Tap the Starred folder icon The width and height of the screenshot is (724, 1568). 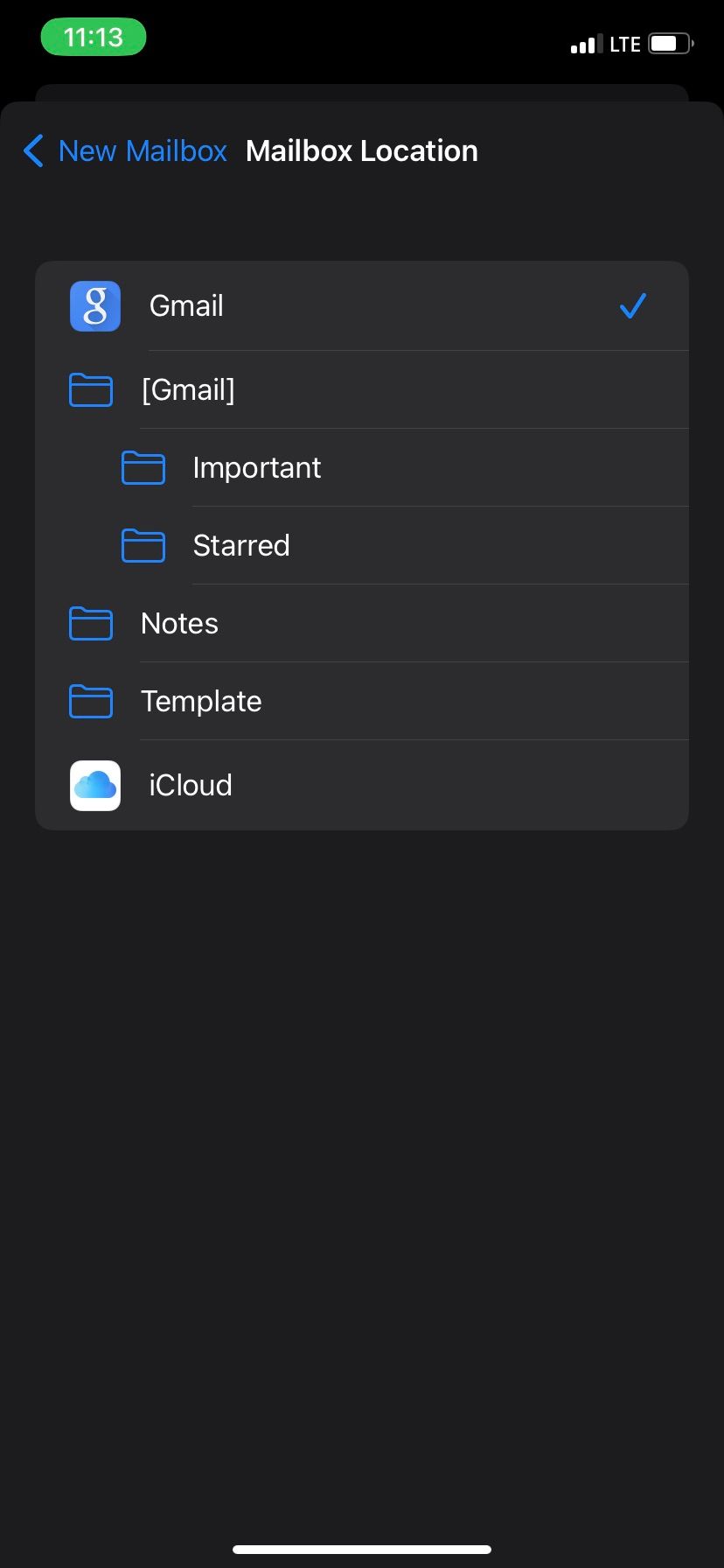[x=143, y=546]
